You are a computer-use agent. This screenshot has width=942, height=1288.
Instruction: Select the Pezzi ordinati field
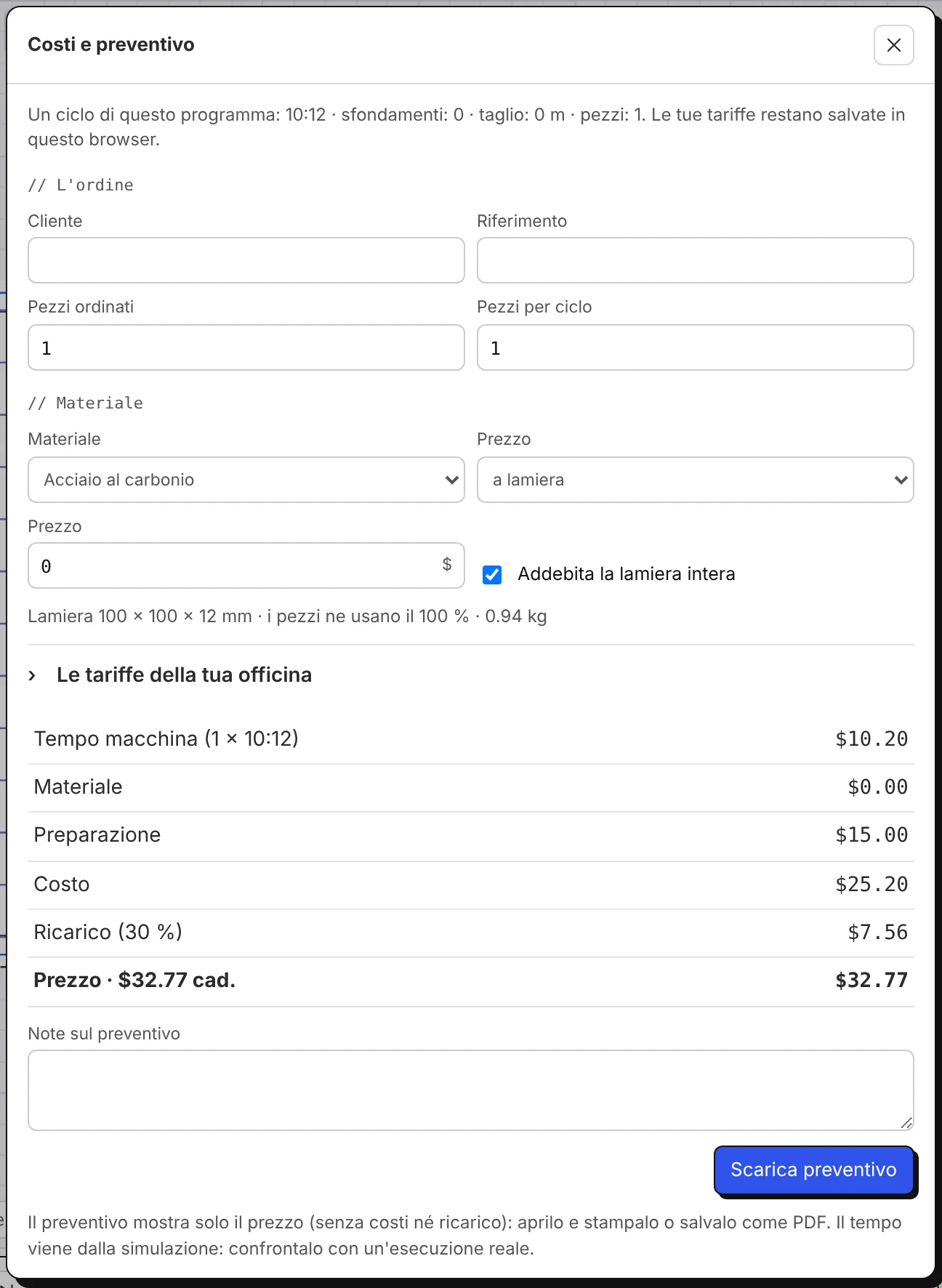pos(246,347)
